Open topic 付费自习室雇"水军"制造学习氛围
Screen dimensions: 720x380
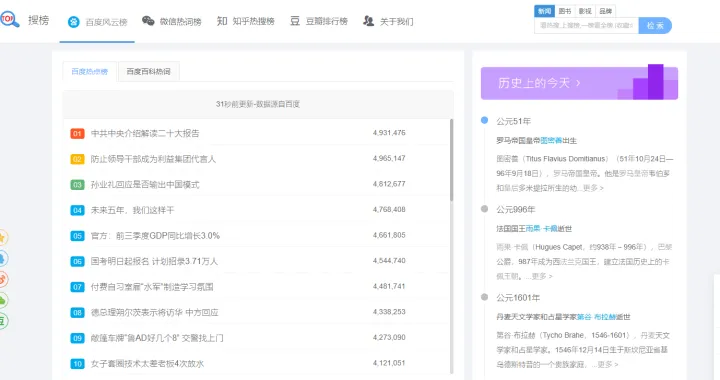(152, 287)
